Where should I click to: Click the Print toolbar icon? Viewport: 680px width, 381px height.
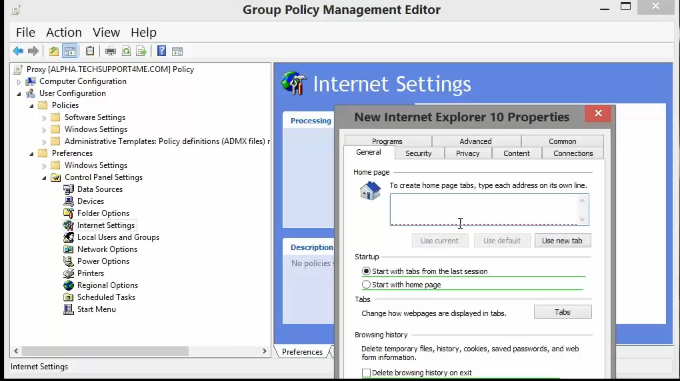tap(111, 51)
